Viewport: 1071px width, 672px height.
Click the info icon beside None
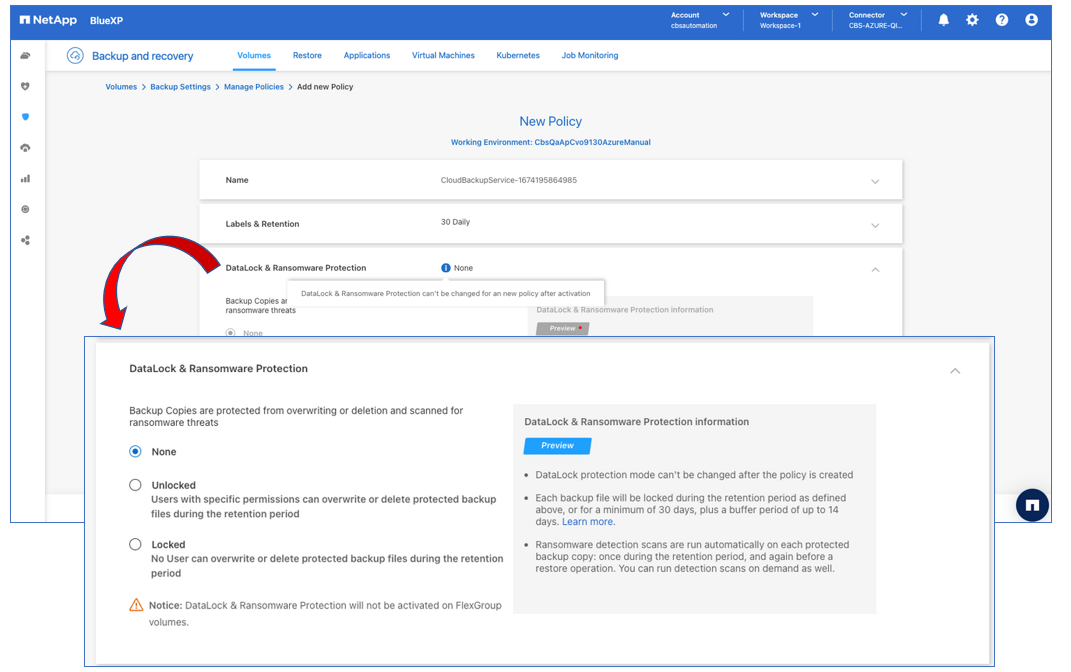[445, 268]
